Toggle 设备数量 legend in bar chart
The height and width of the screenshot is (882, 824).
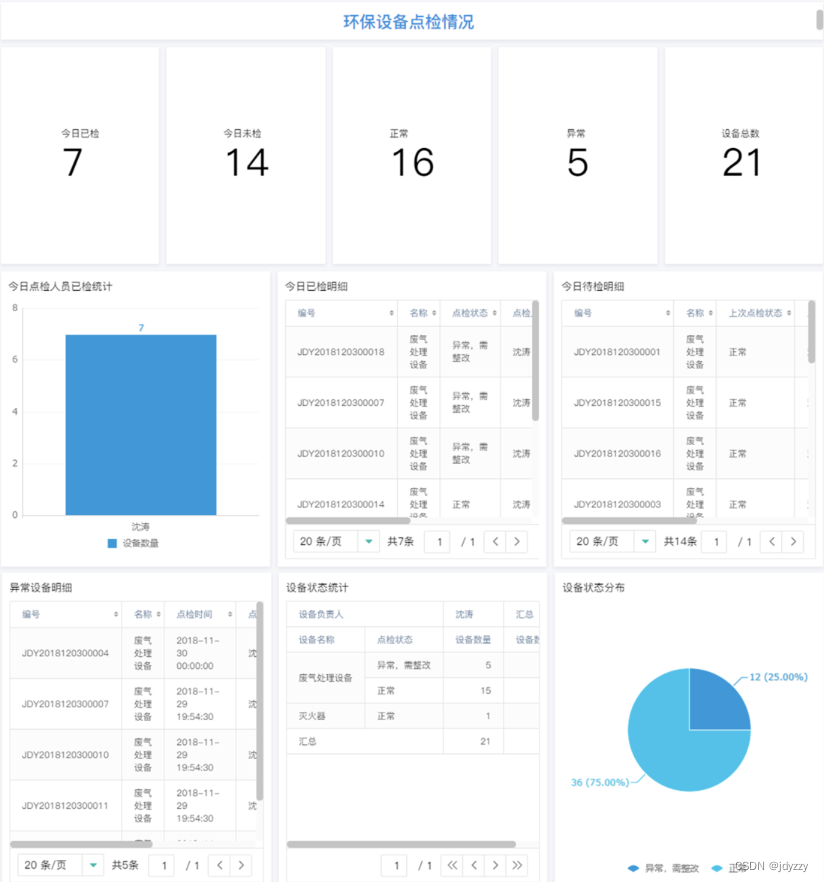(133, 543)
